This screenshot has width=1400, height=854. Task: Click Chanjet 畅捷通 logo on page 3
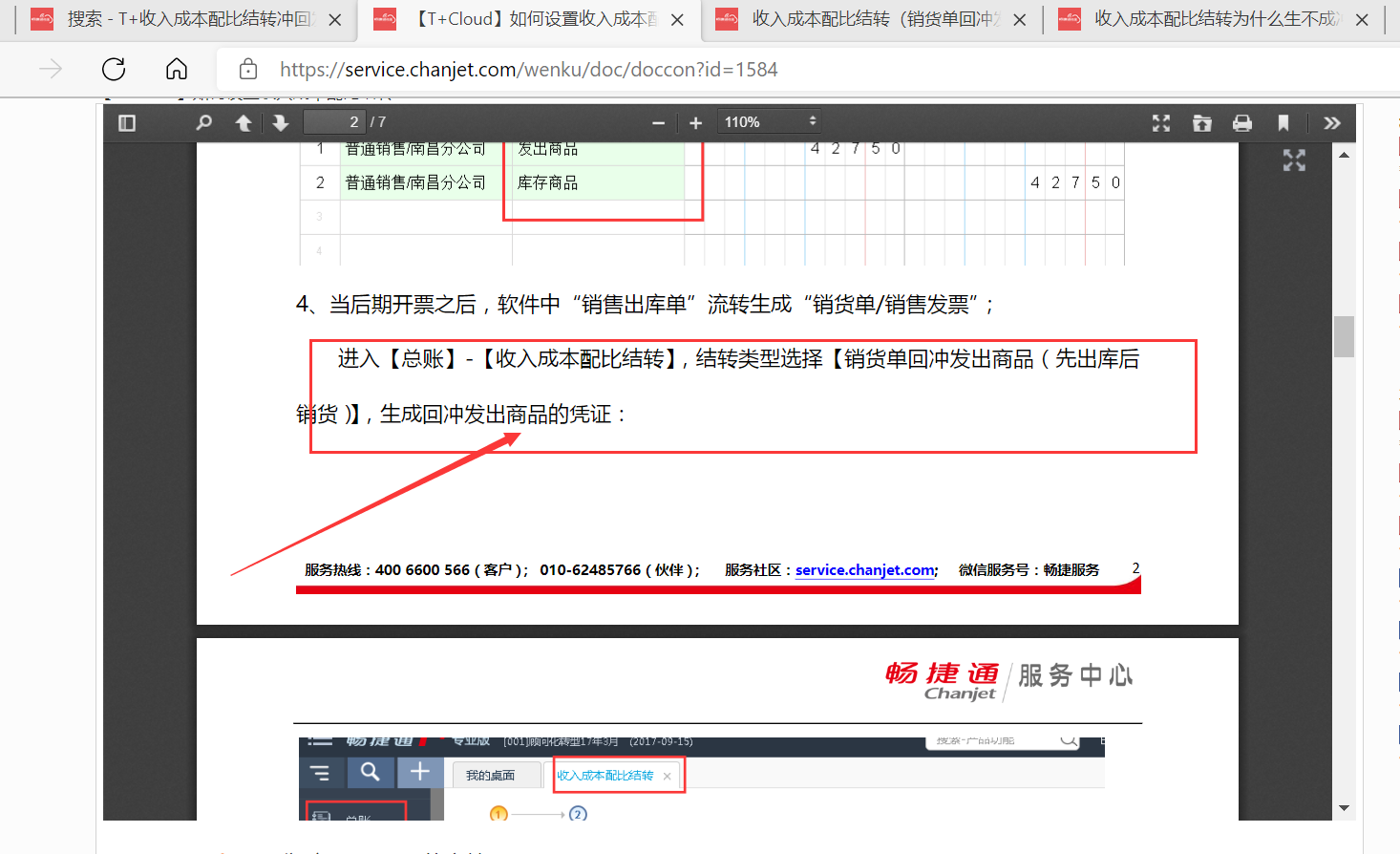click(942, 680)
